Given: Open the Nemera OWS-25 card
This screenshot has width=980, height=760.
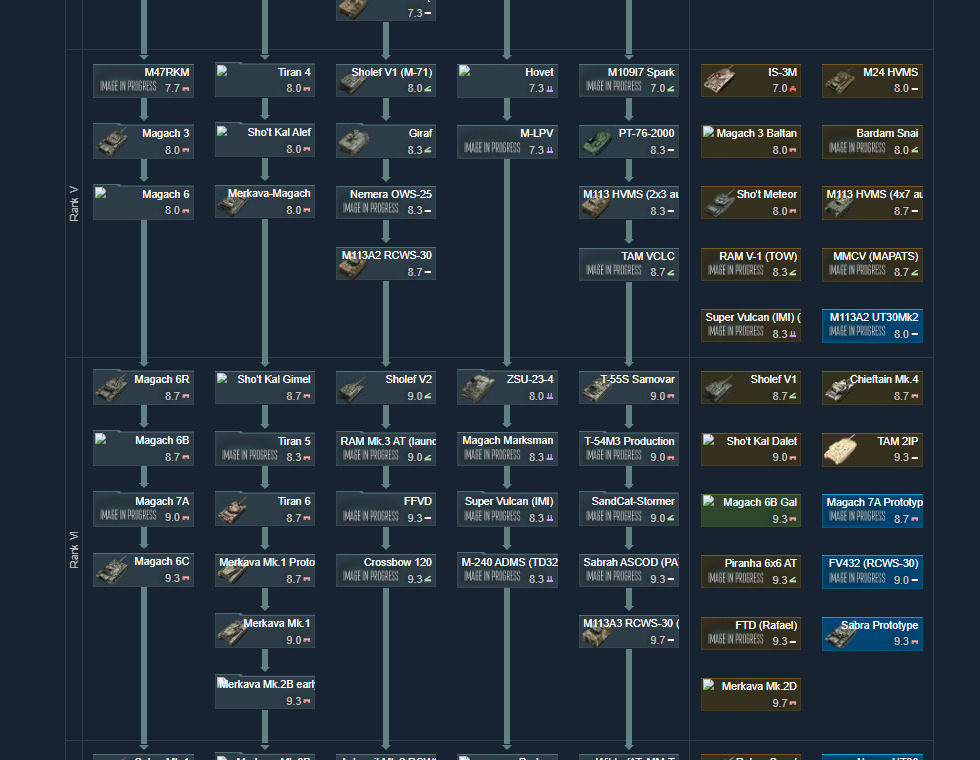Looking at the screenshot, I should pyautogui.click(x=386, y=202).
